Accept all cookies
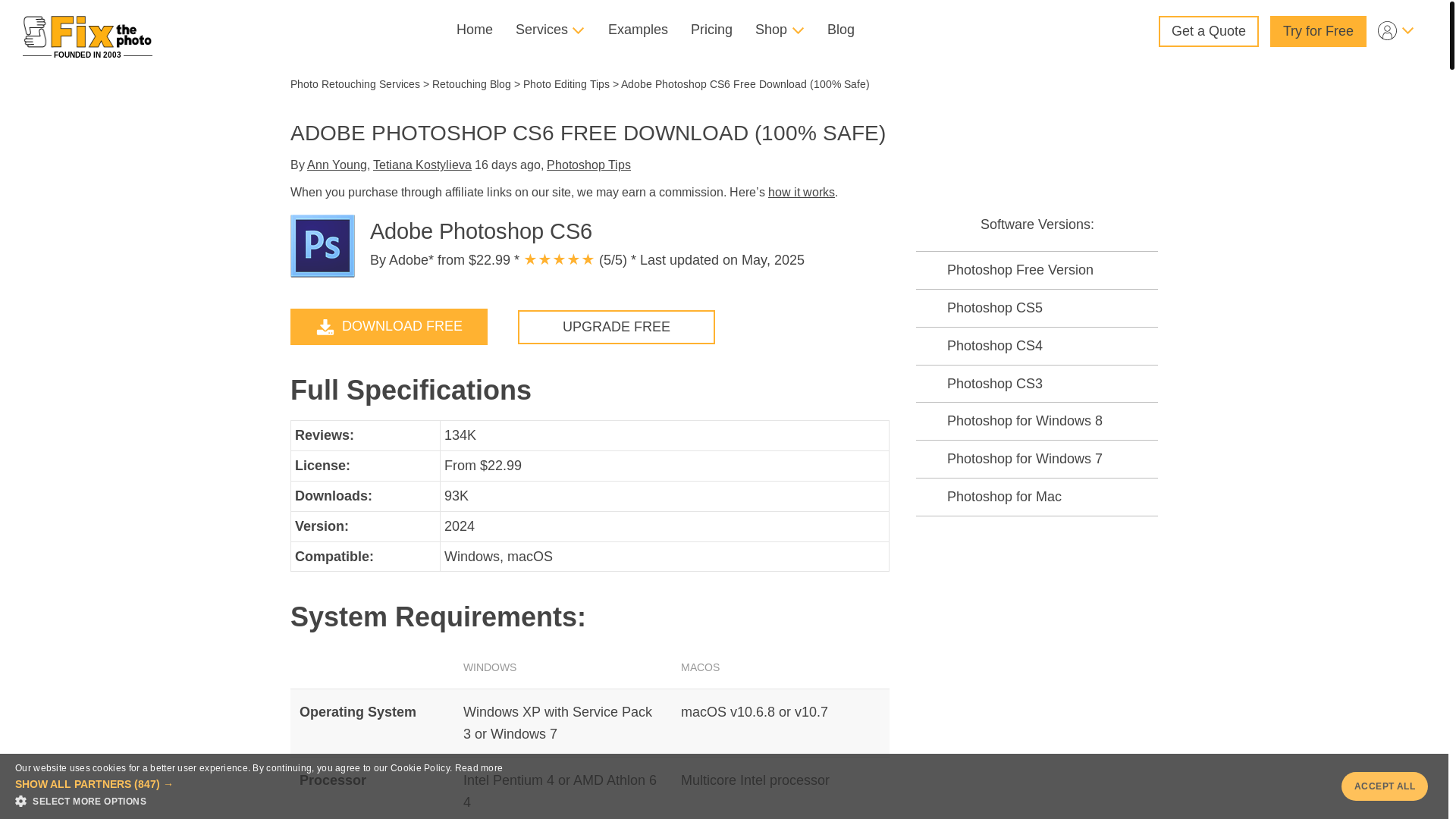The height and width of the screenshot is (819, 1456). [x=1385, y=786]
